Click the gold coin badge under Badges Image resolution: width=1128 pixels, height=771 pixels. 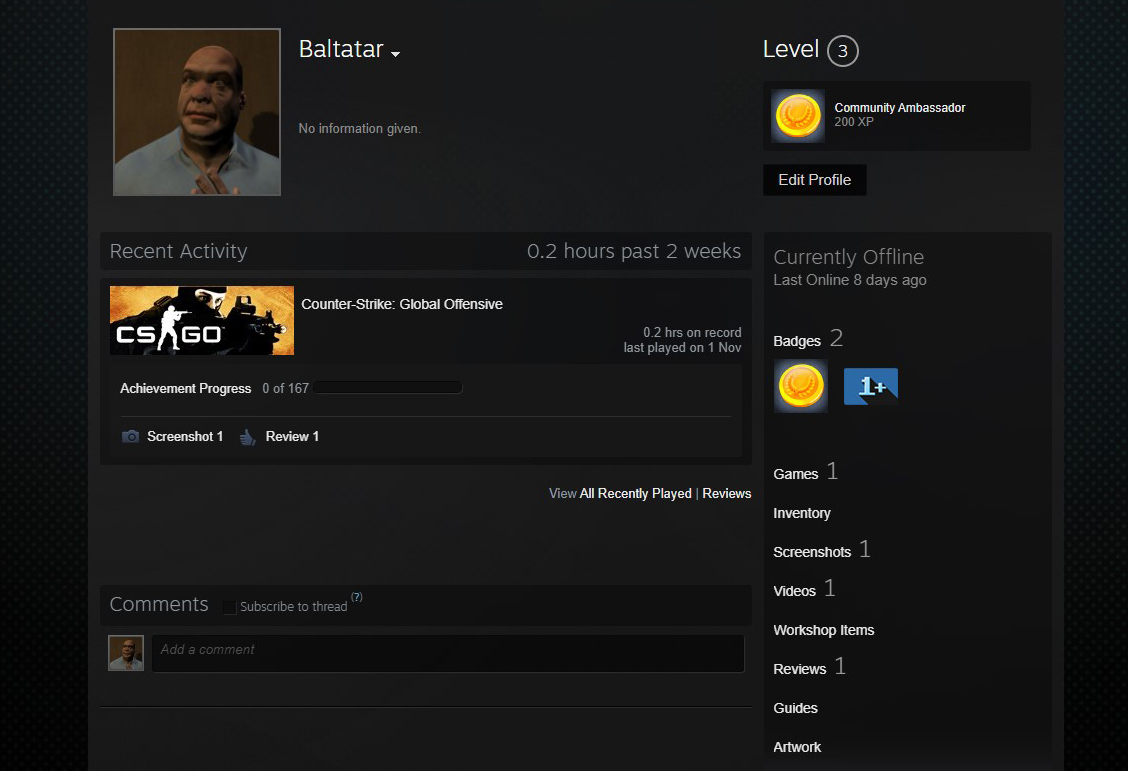801,386
